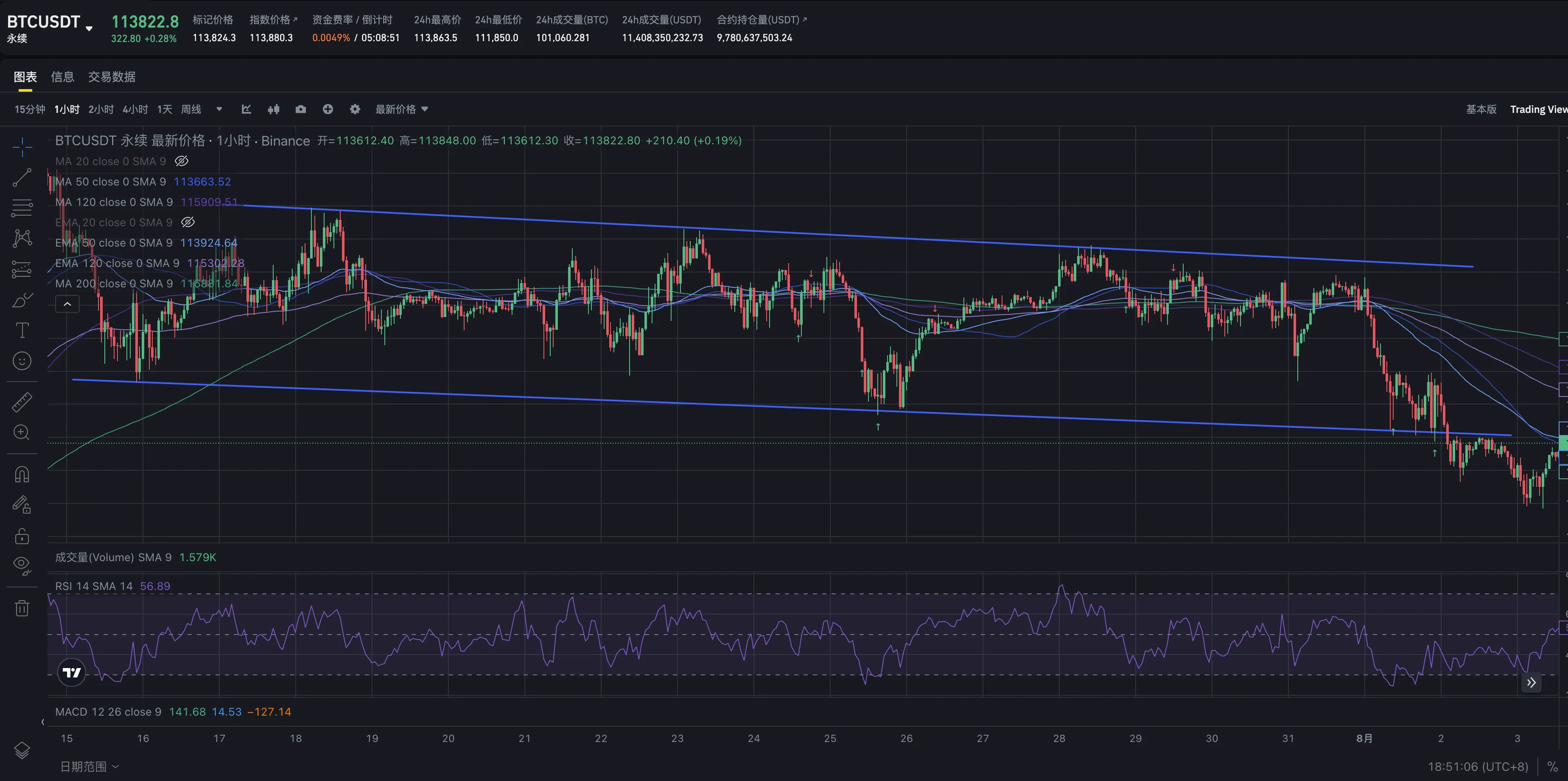Click the MACD 12 26 close 9 label
Image resolution: width=1568 pixels, height=781 pixels.
tap(108, 711)
